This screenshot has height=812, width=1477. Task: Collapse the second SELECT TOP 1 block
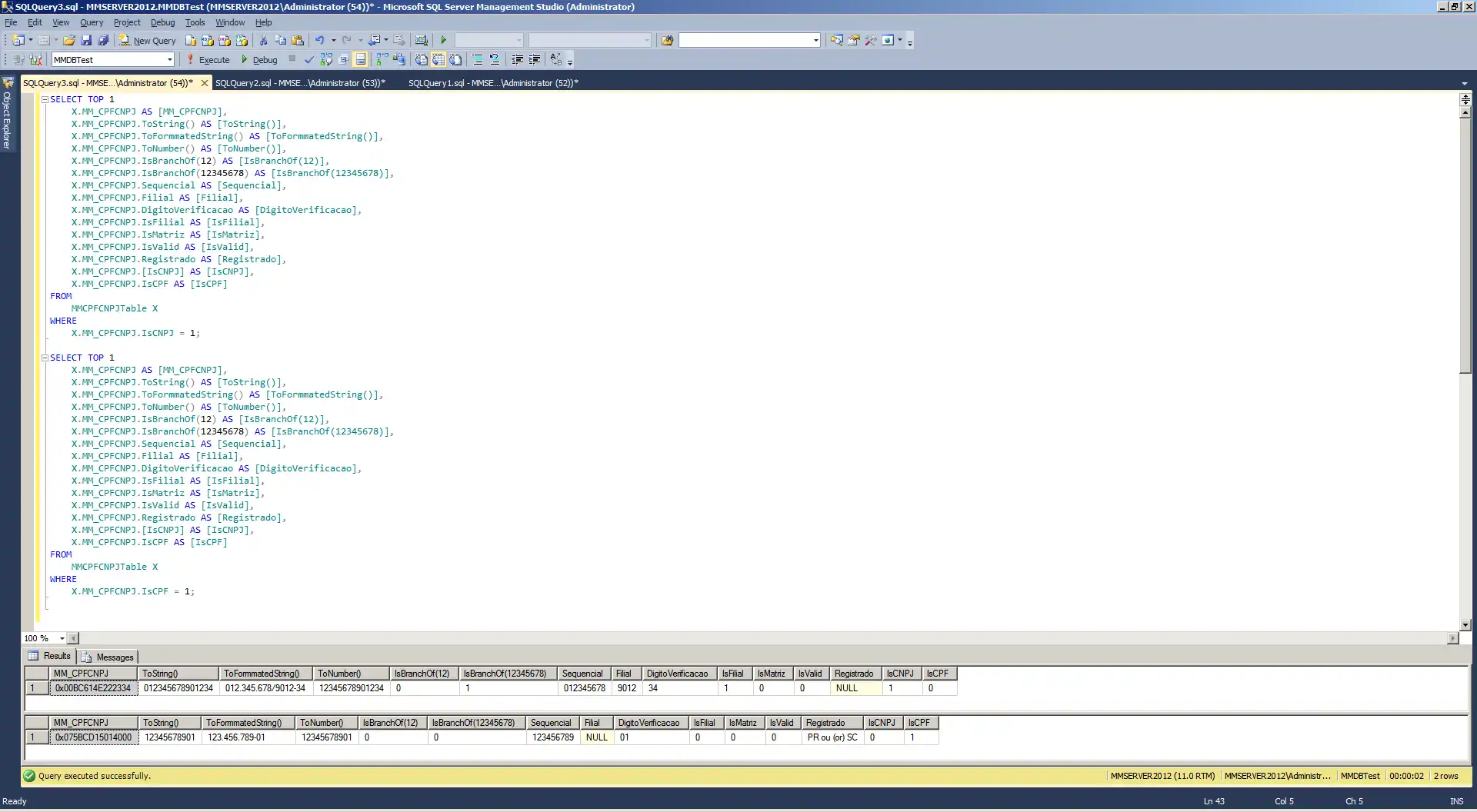click(x=45, y=358)
